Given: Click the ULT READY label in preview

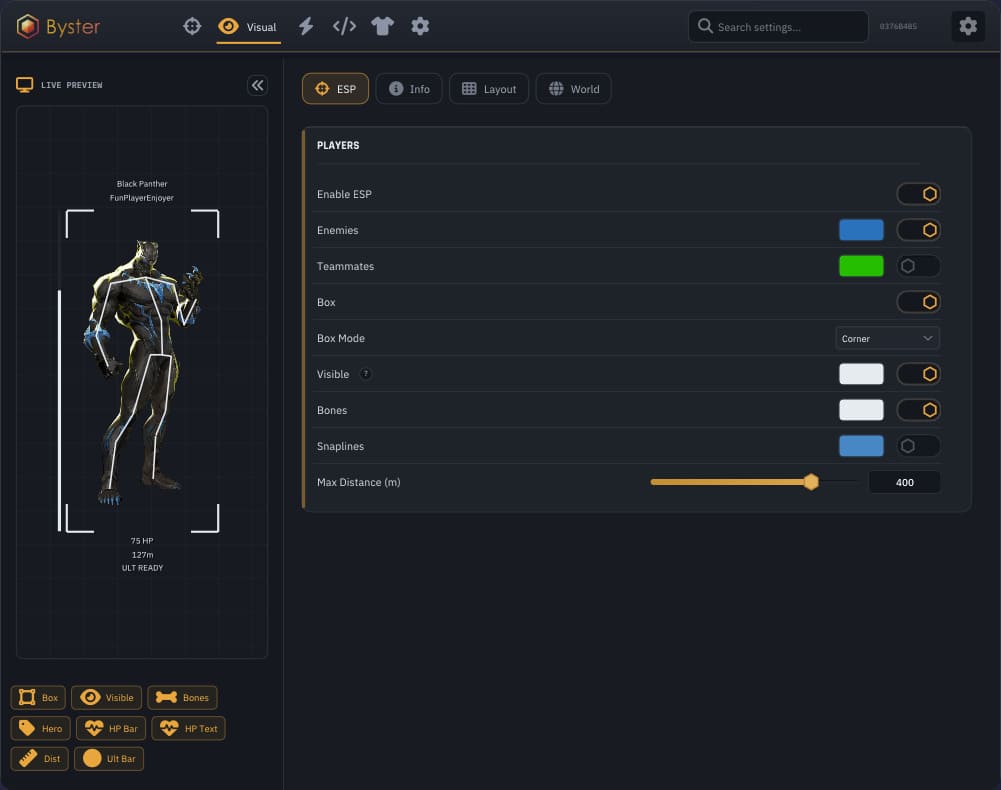Looking at the screenshot, I should click(x=142, y=568).
